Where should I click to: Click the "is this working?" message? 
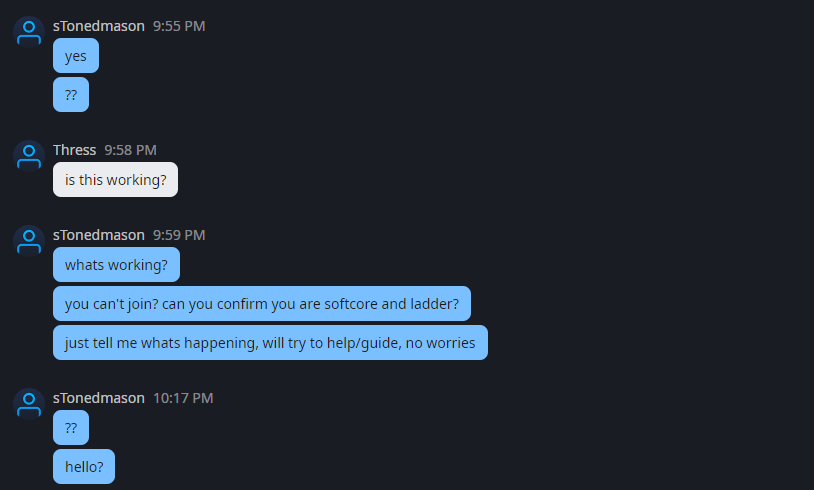pyautogui.click(x=115, y=180)
